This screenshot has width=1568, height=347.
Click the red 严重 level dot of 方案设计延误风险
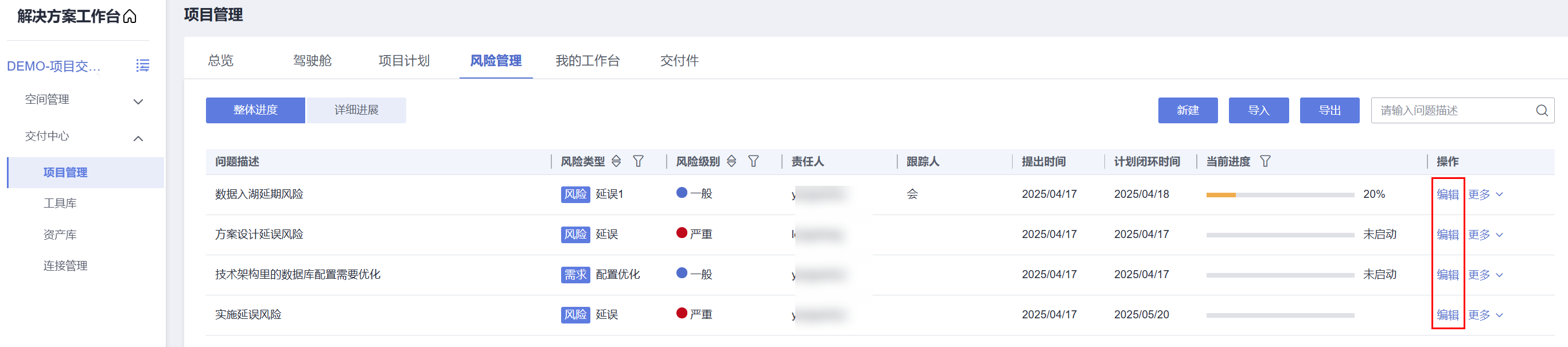point(682,233)
